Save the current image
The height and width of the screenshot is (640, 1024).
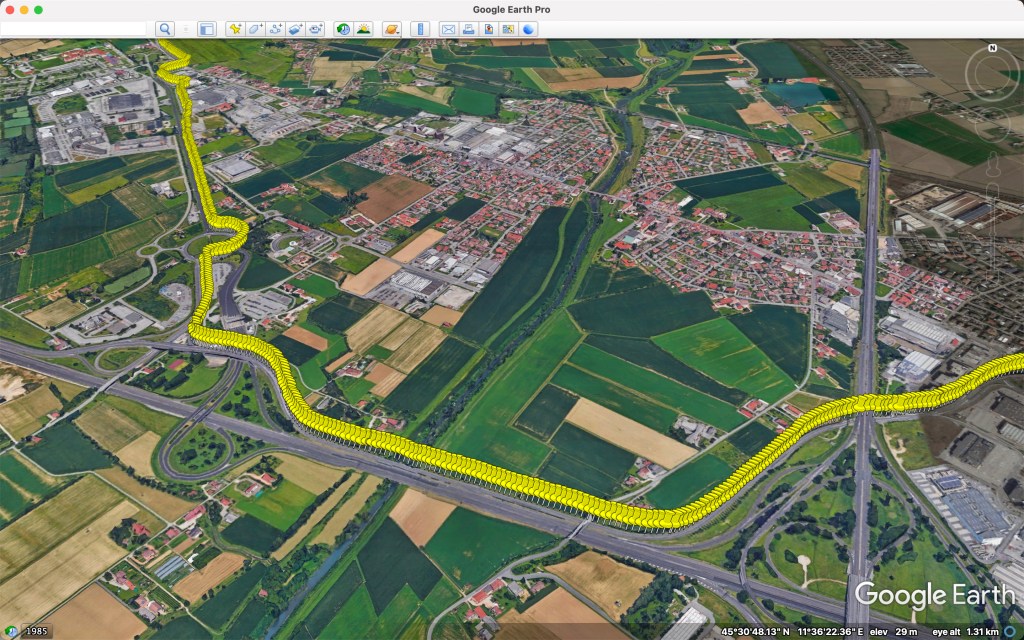[488, 29]
